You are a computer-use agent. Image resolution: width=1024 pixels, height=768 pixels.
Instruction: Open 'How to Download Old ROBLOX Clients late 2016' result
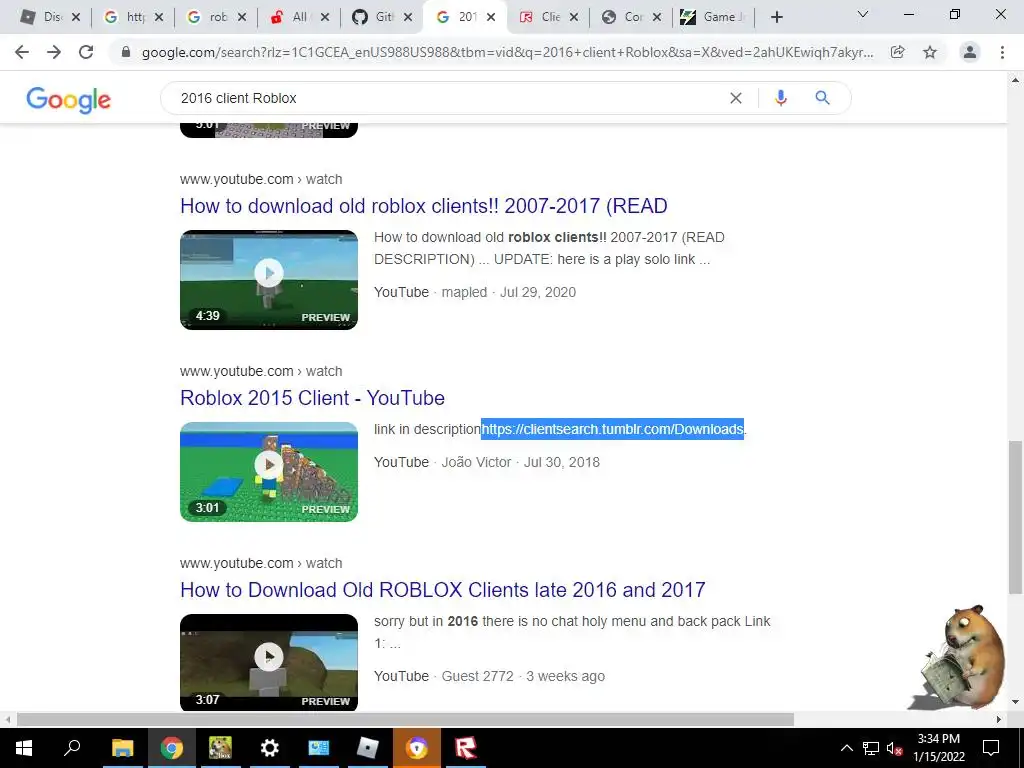tap(443, 590)
